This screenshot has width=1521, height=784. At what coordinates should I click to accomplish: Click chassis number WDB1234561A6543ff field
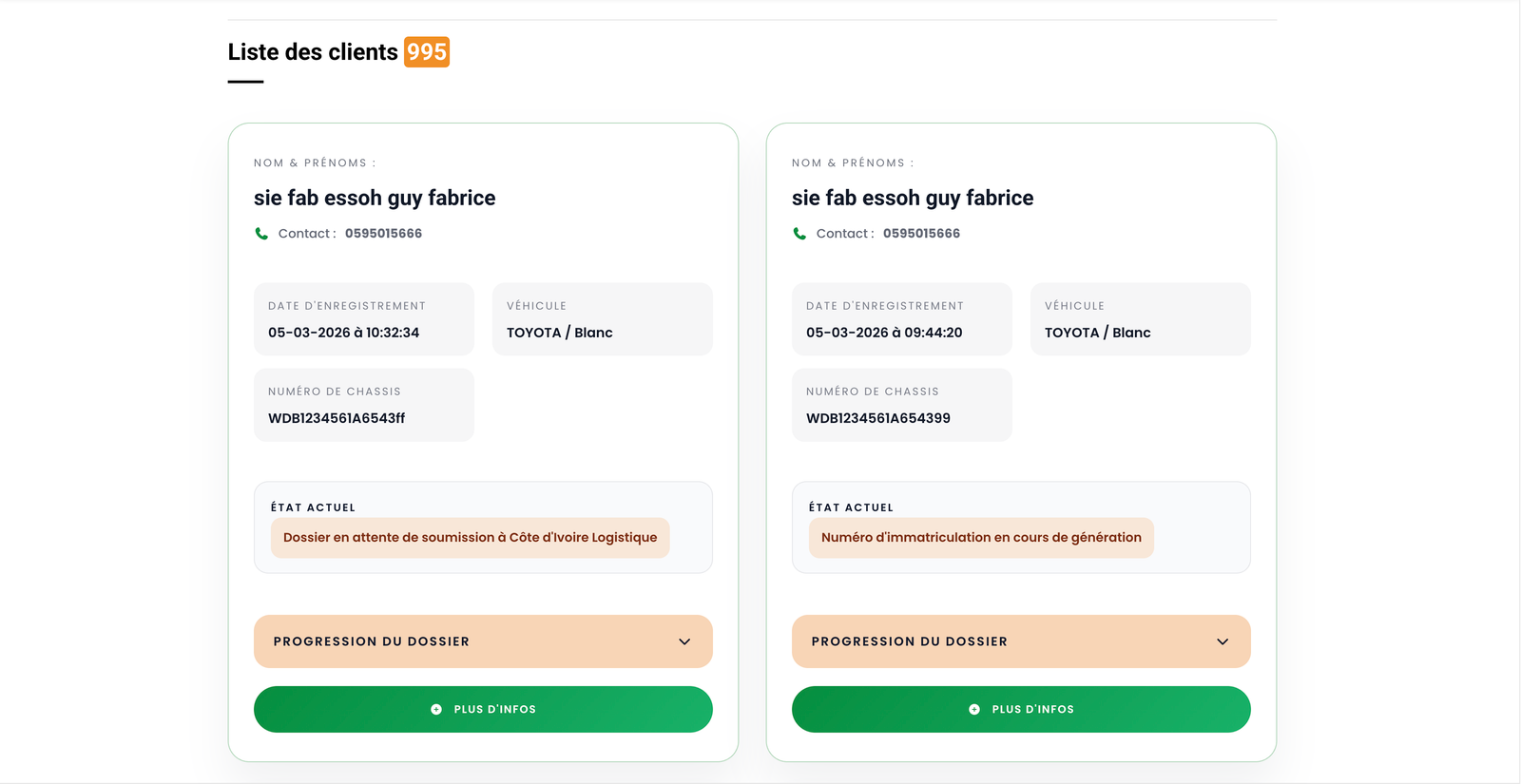(x=364, y=405)
